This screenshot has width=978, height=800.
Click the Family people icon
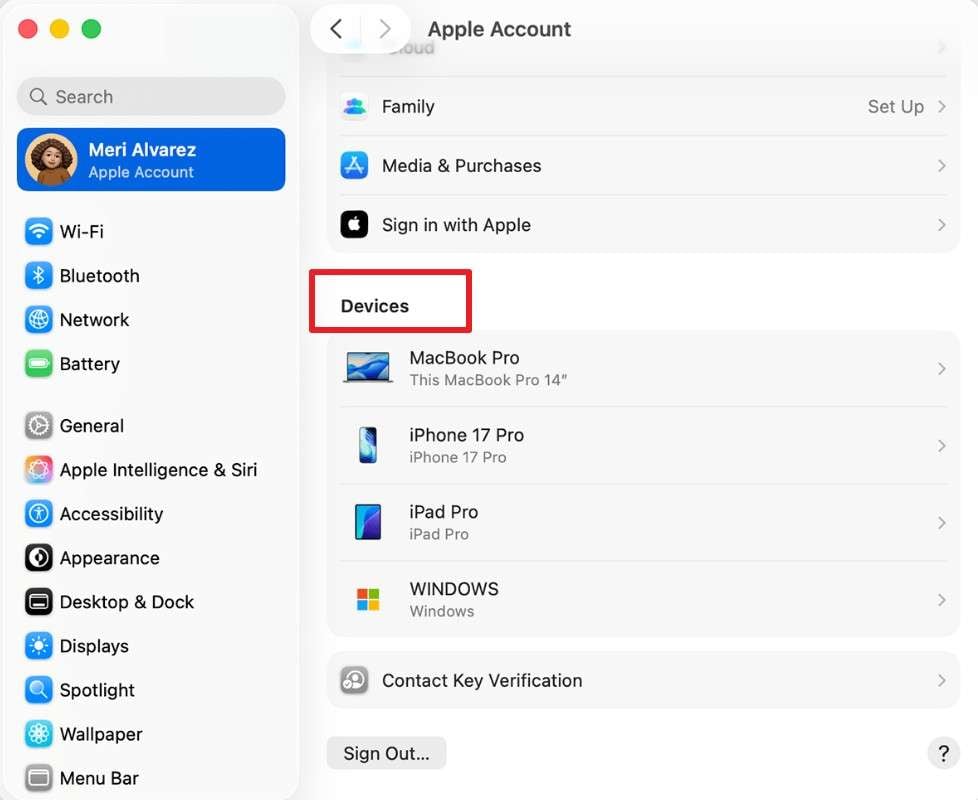pyautogui.click(x=354, y=107)
